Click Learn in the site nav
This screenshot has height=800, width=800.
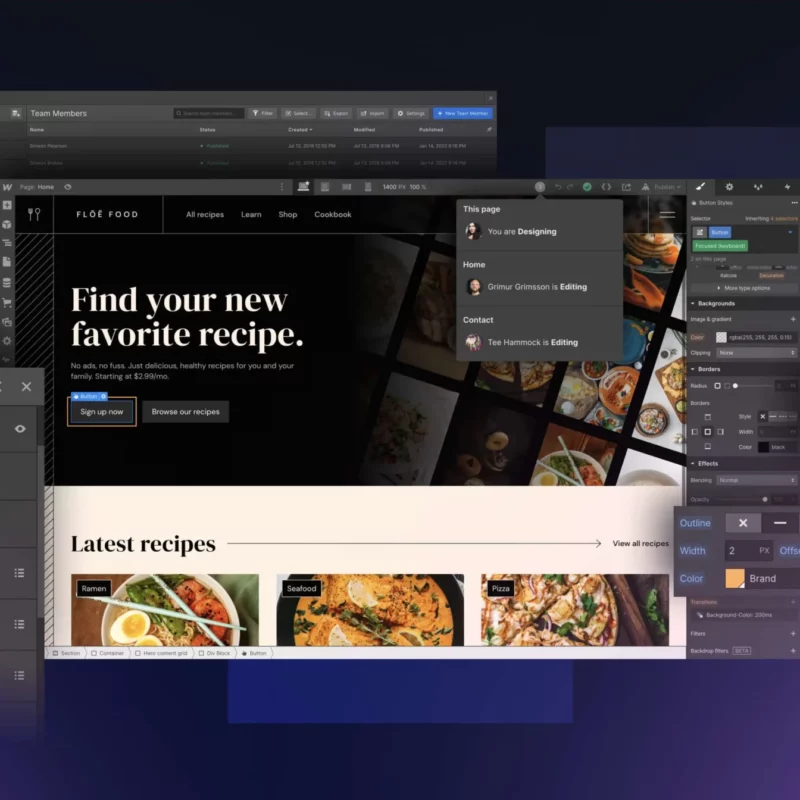tap(251, 215)
